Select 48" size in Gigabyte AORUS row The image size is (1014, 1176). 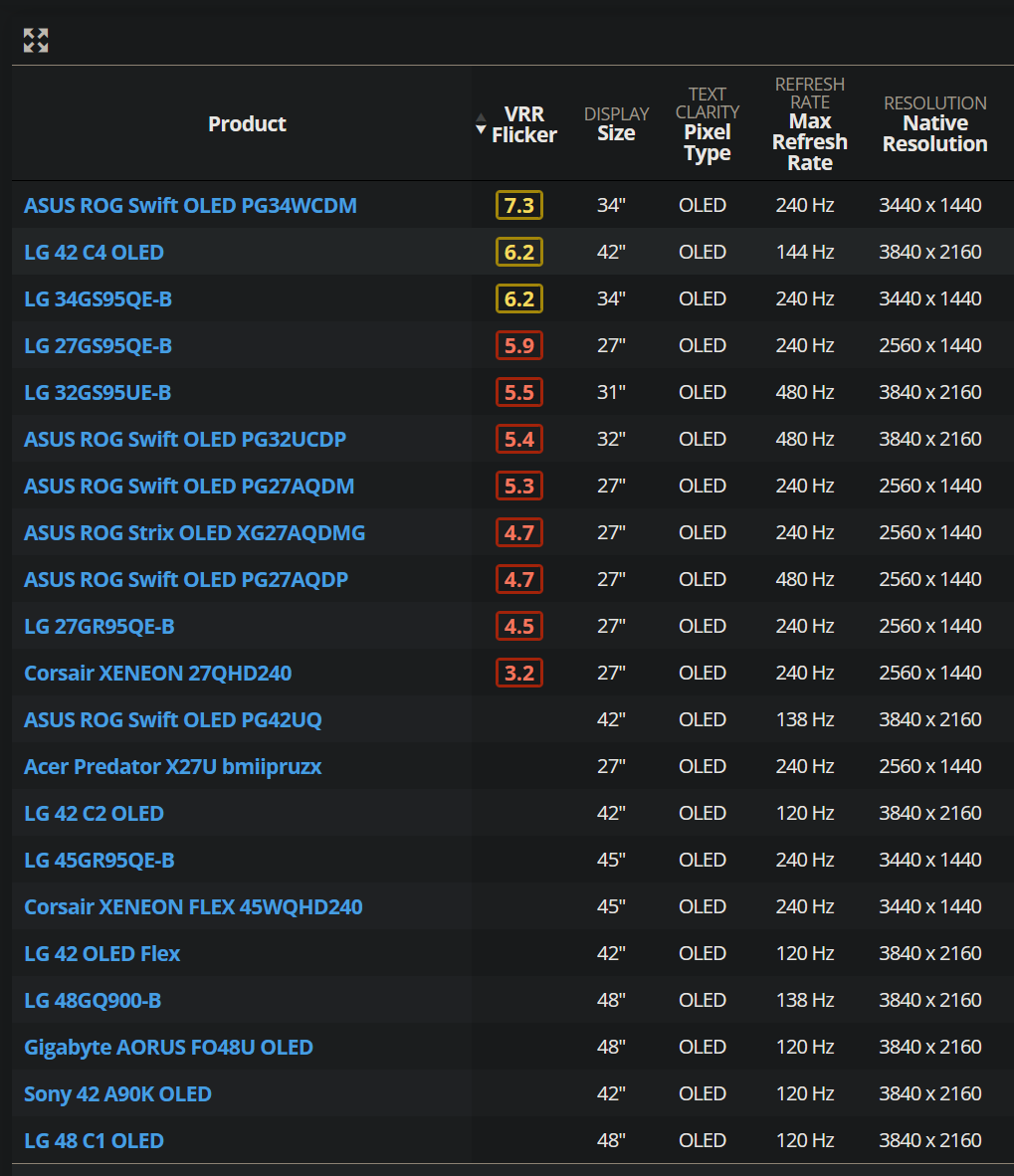pyautogui.click(x=611, y=1047)
